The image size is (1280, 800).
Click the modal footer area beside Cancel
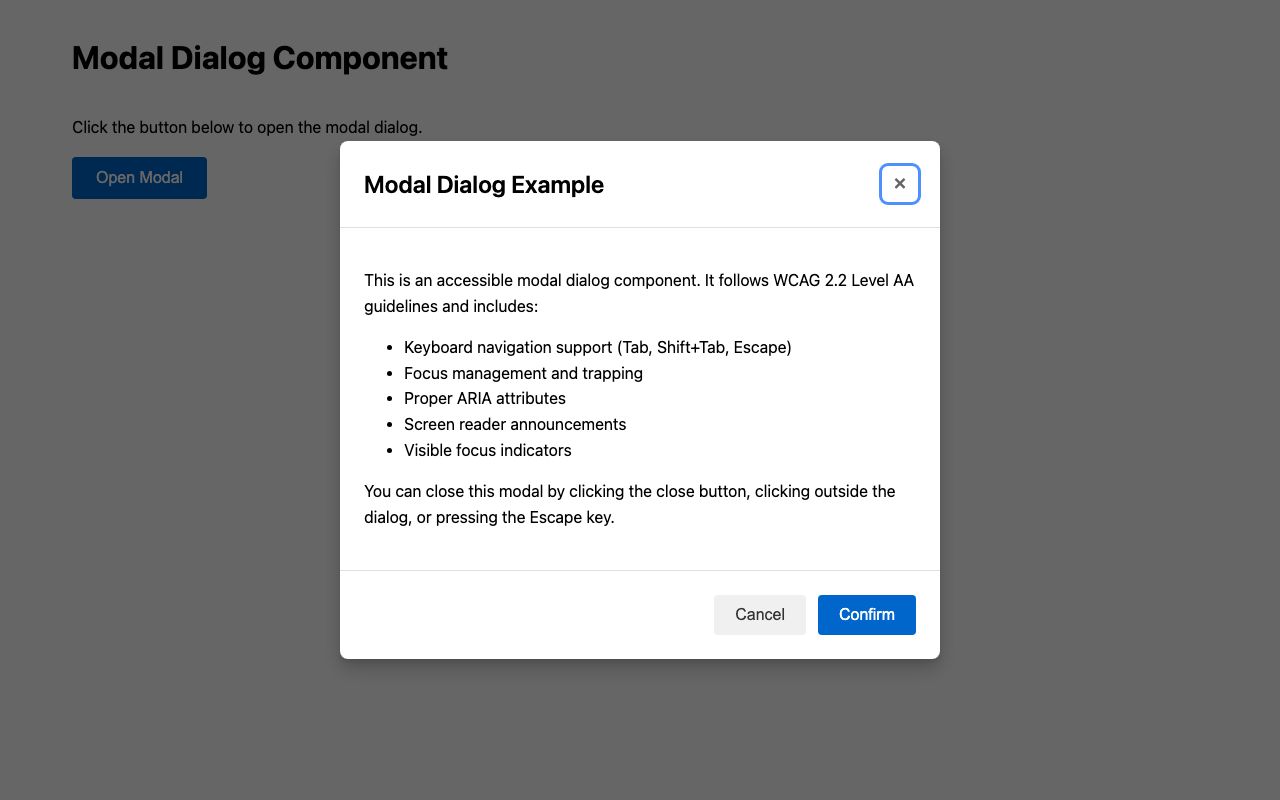coord(550,614)
